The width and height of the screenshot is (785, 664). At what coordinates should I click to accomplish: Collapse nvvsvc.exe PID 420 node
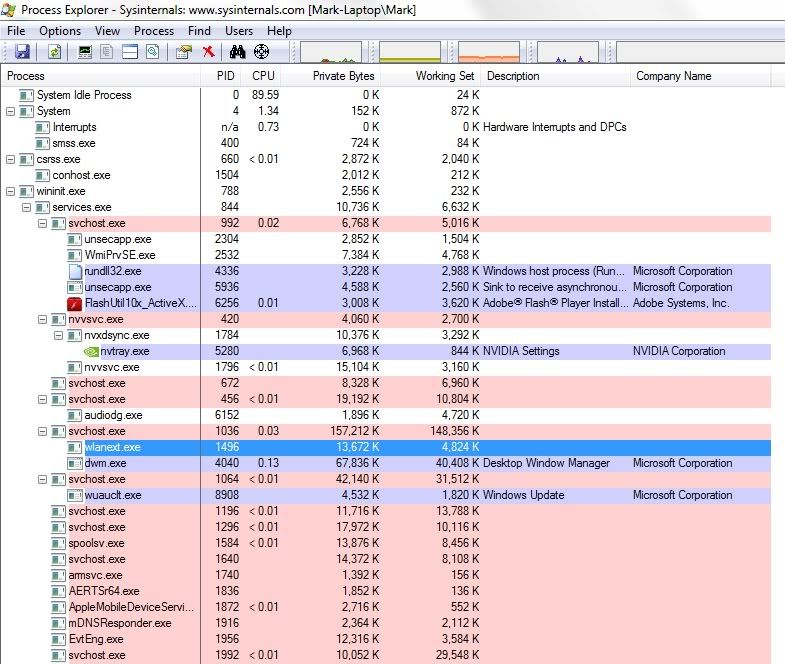(42, 319)
